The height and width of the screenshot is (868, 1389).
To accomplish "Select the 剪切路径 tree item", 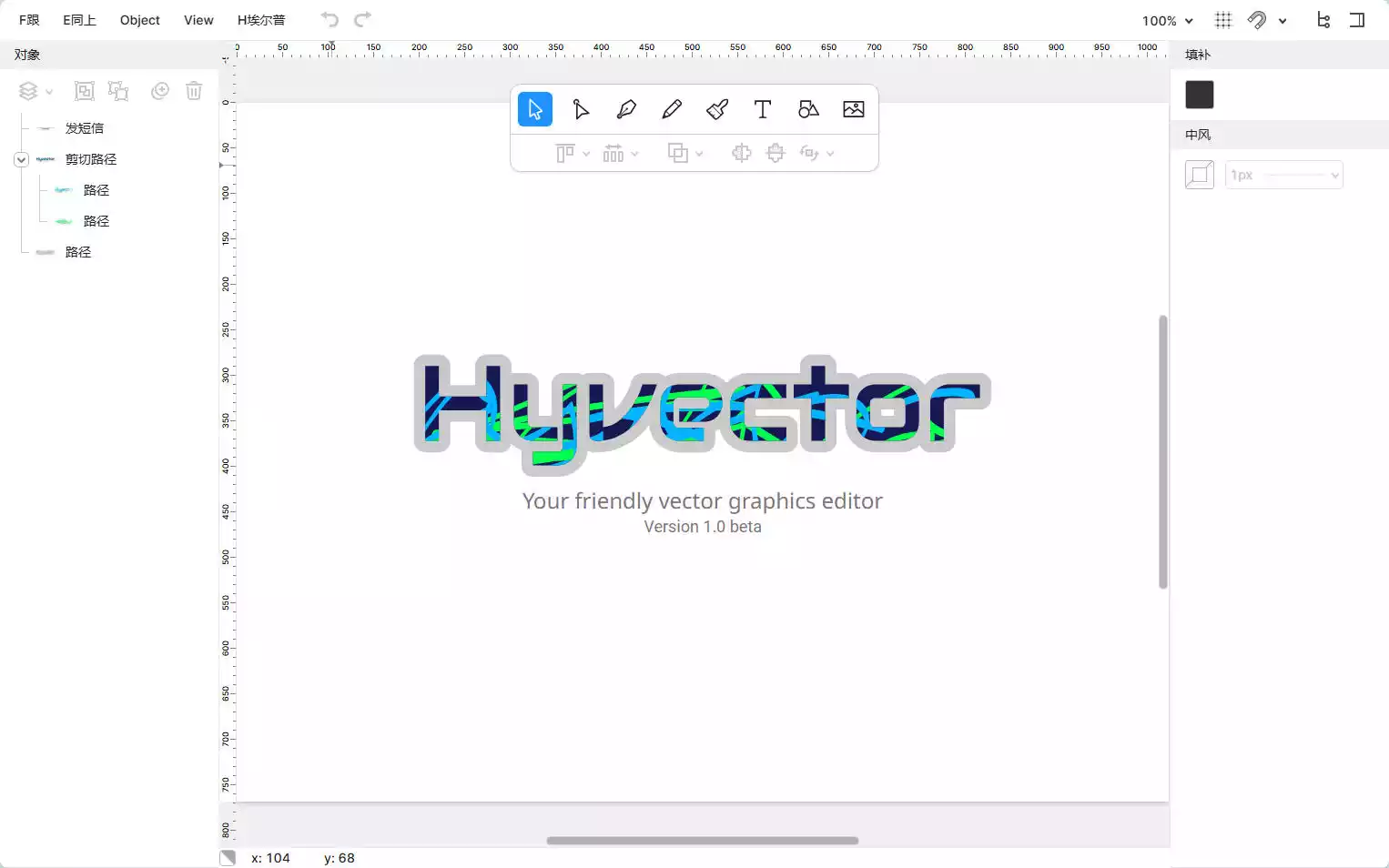I will pos(91,159).
